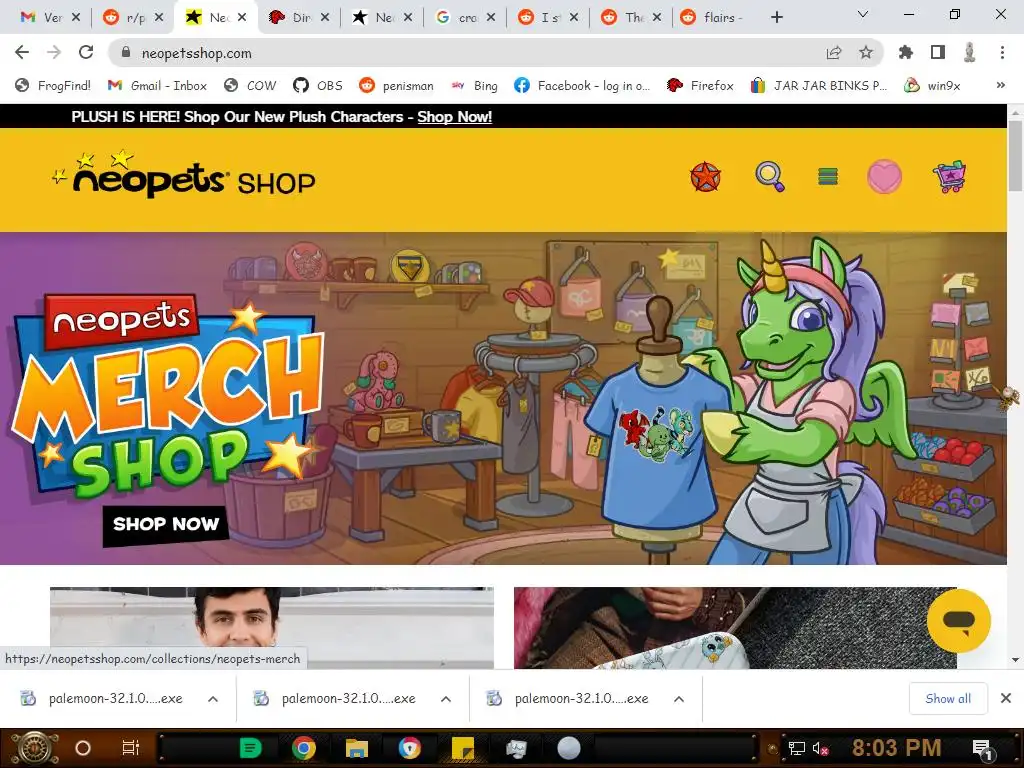Open the win9x bookmark

(932, 86)
